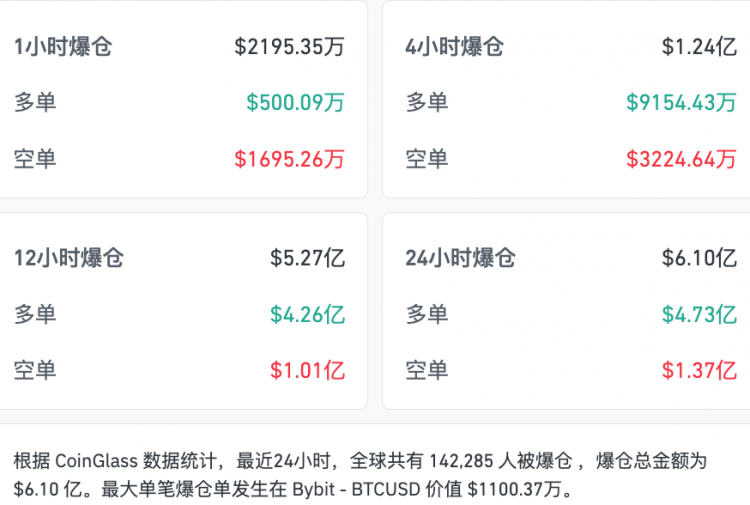Select the 24小时爆仓 card heading
Screen dimensions: 750x505
460,258
